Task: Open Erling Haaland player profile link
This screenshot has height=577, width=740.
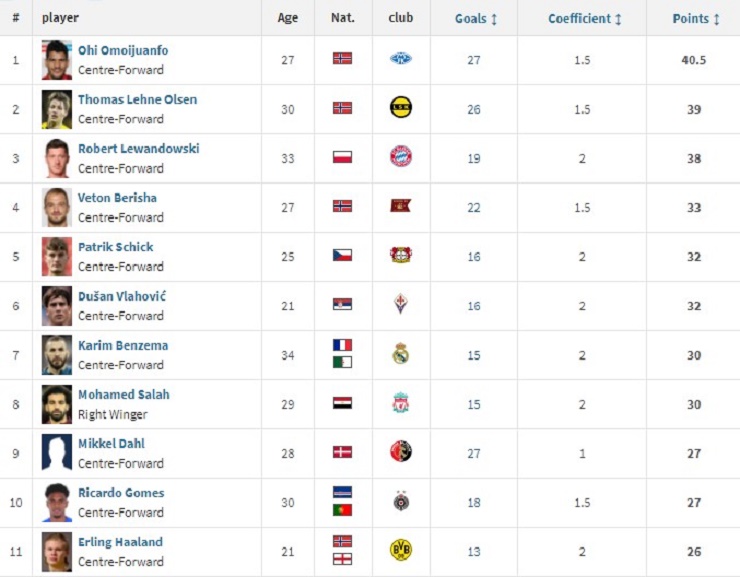Action: coord(120,542)
